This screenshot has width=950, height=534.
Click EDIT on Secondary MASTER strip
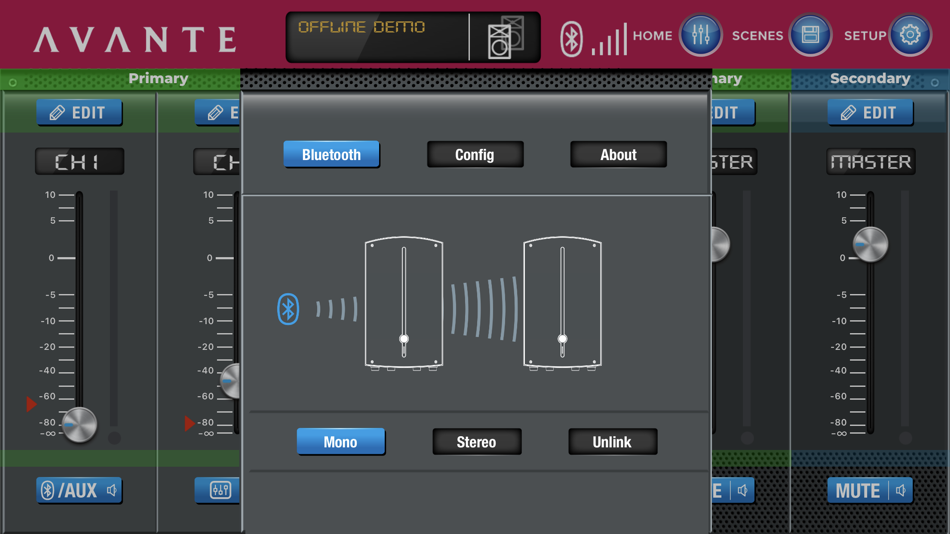[x=870, y=113]
